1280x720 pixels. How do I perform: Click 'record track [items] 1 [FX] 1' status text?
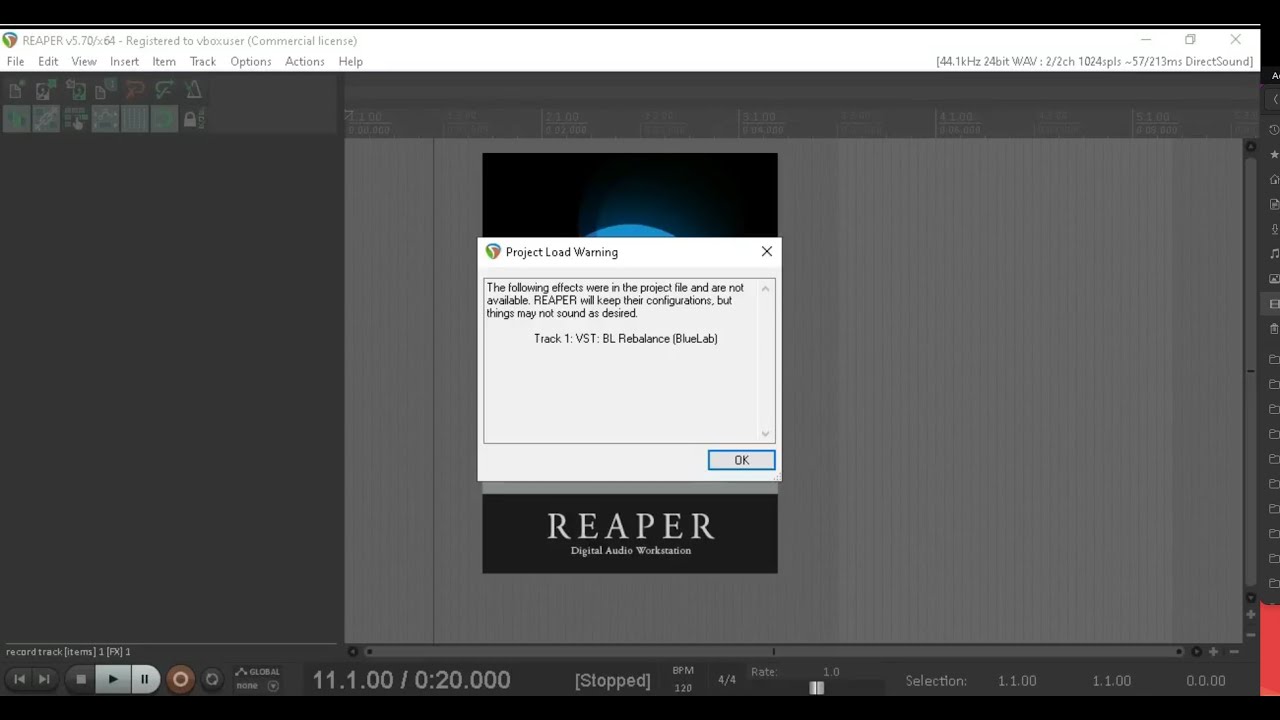coord(68,652)
